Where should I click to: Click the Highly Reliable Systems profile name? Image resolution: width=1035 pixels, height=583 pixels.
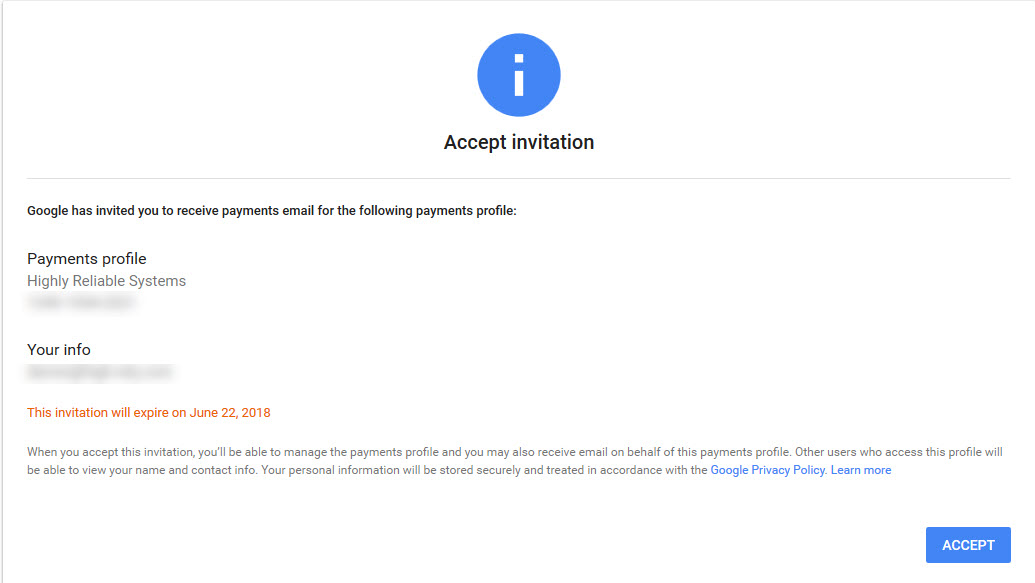(106, 281)
